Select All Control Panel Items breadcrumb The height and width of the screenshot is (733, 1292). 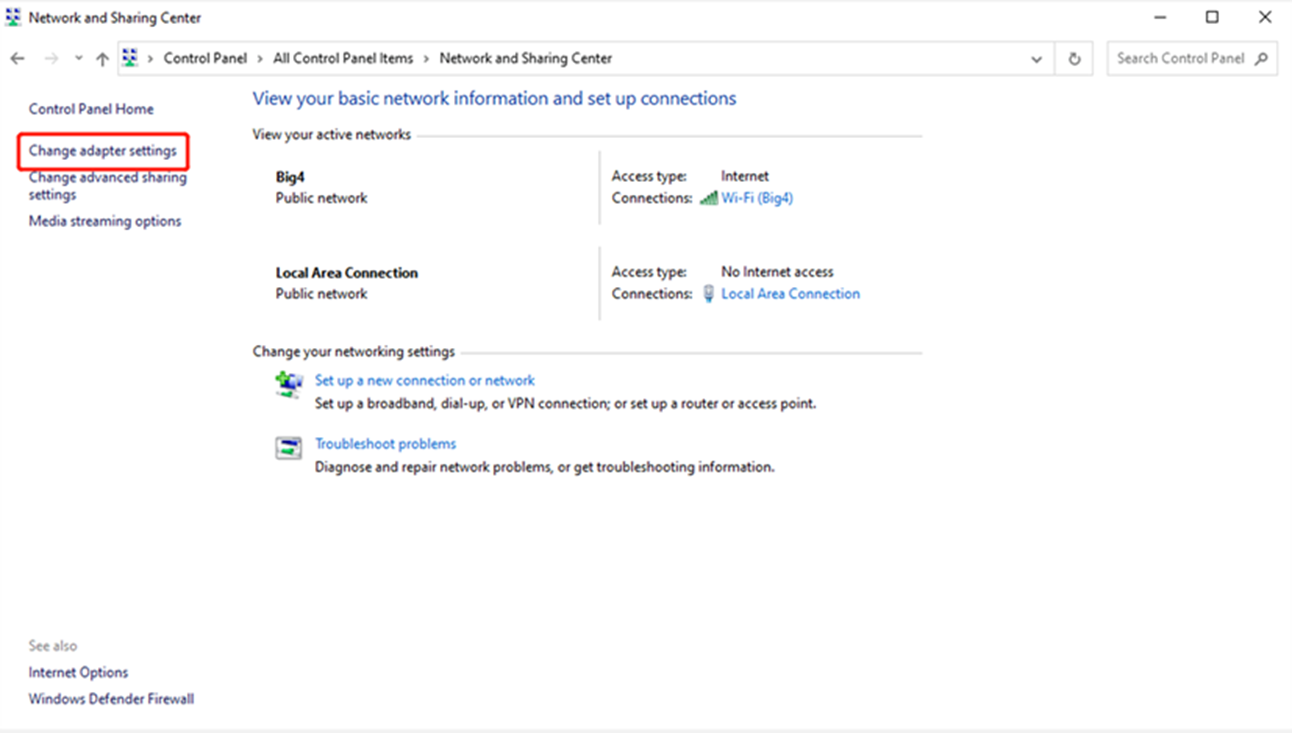pyautogui.click(x=343, y=59)
